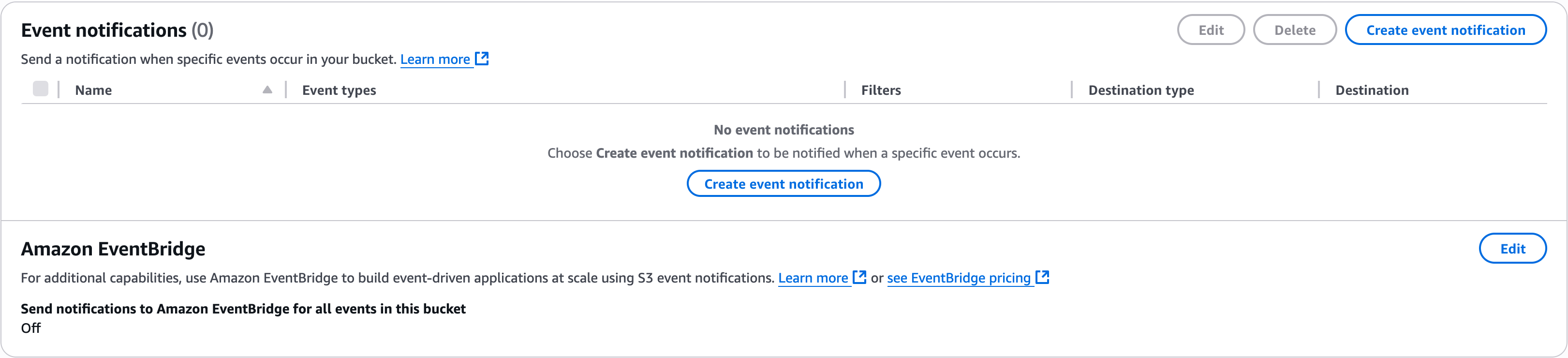The width and height of the screenshot is (1568, 358).
Task: Open the Learn more link for event notifications
Action: point(436,59)
